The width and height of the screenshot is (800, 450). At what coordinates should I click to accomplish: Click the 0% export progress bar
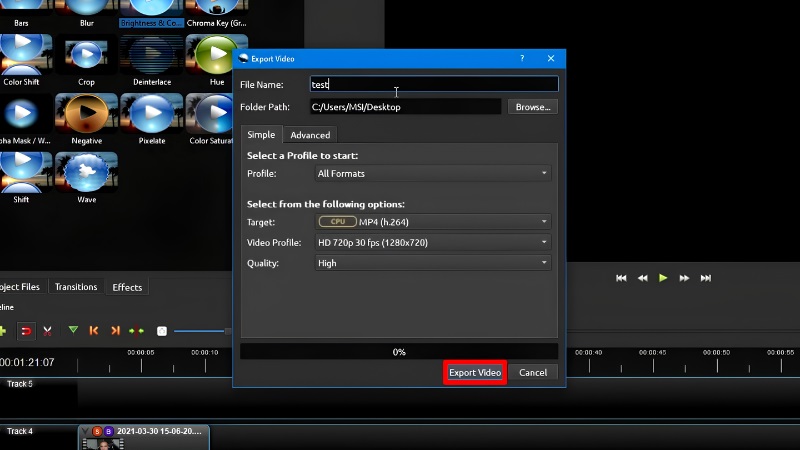pos(399,352)
